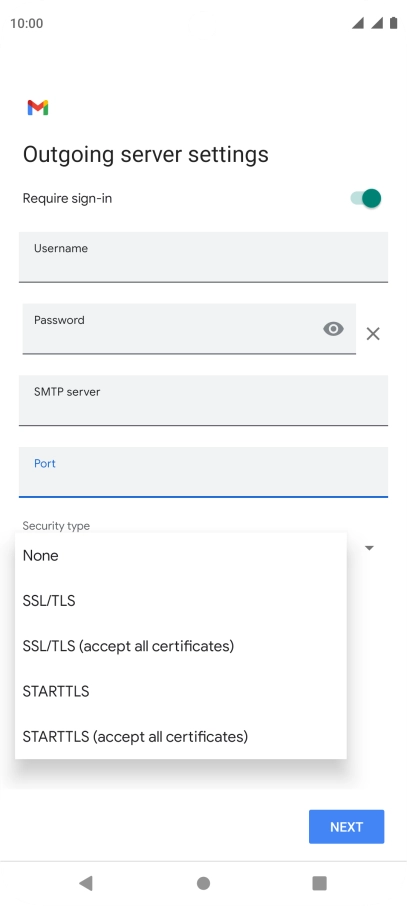Click the Gmail logo icon

(x=38, y=107)
